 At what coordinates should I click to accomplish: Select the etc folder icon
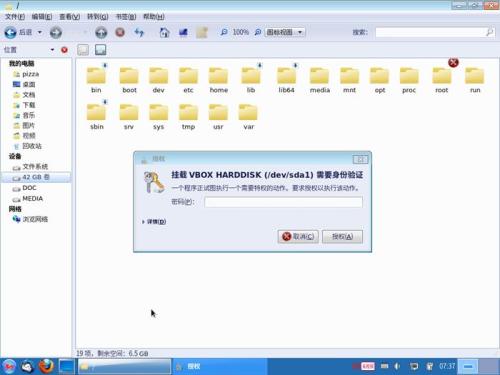(x=188, y=76)
